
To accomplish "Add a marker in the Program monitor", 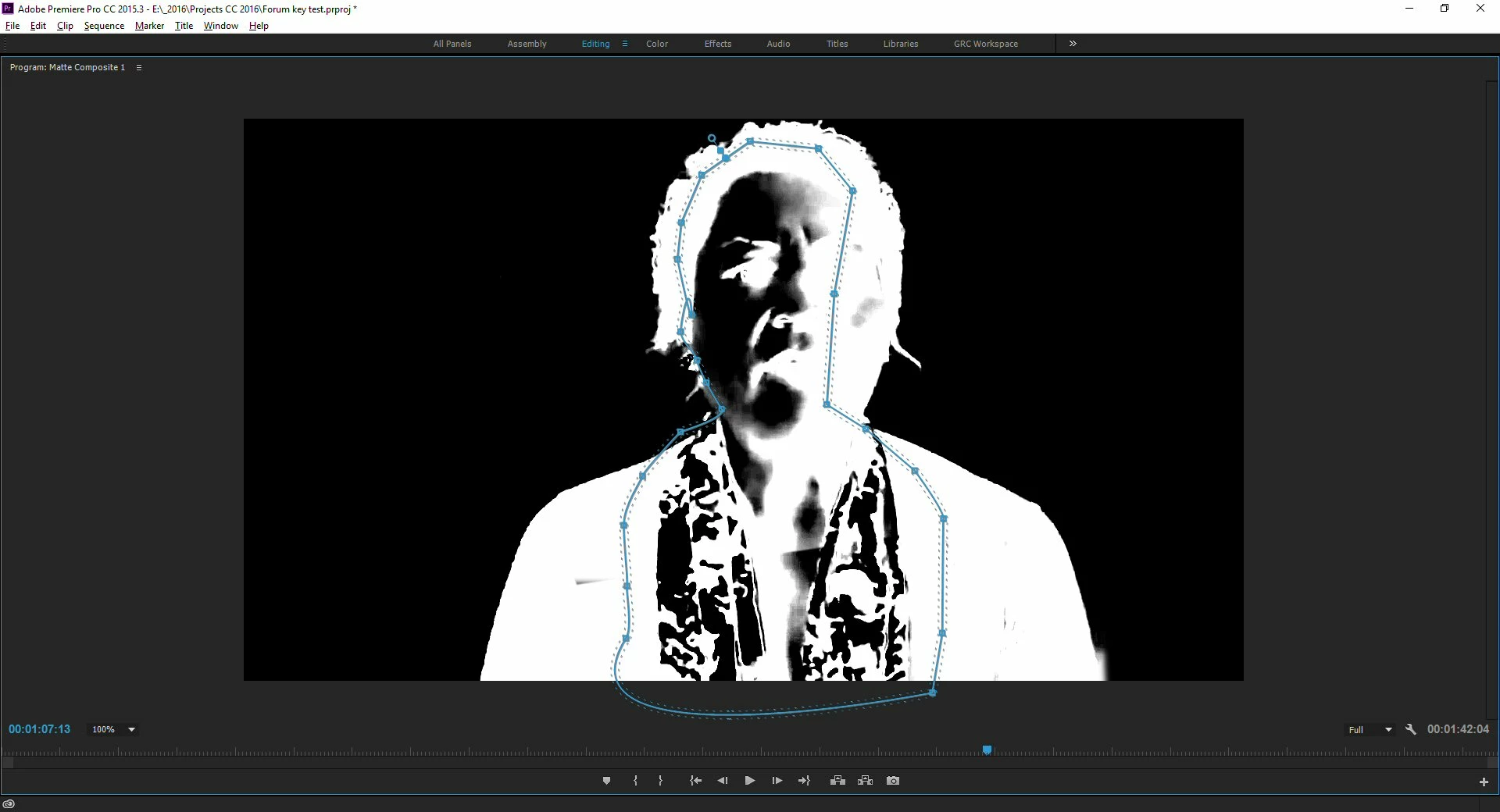I will 606,781.
